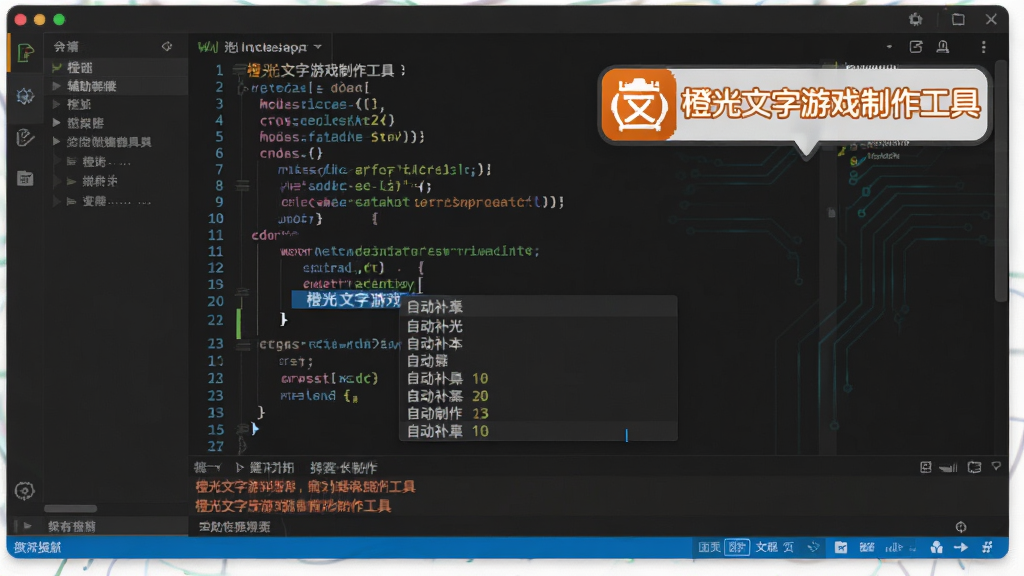1024x576 pixels.
Task: Click the third bottom panel tab ending 制作
Action: [x=344, y=468]
